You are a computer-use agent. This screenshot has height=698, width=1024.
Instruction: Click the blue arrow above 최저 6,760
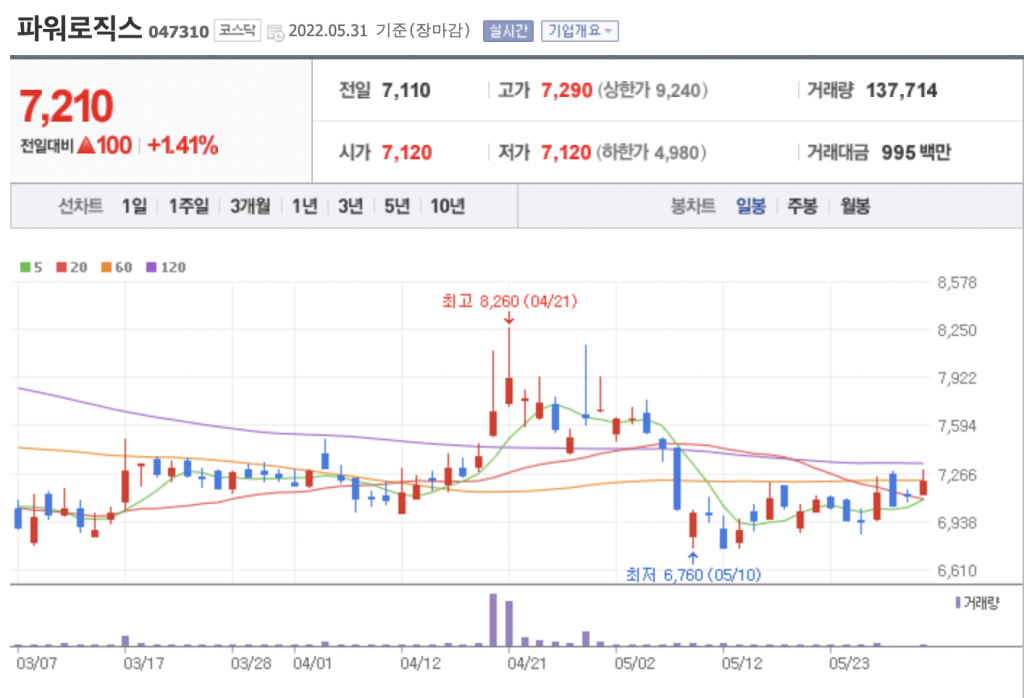click(693, 556)
